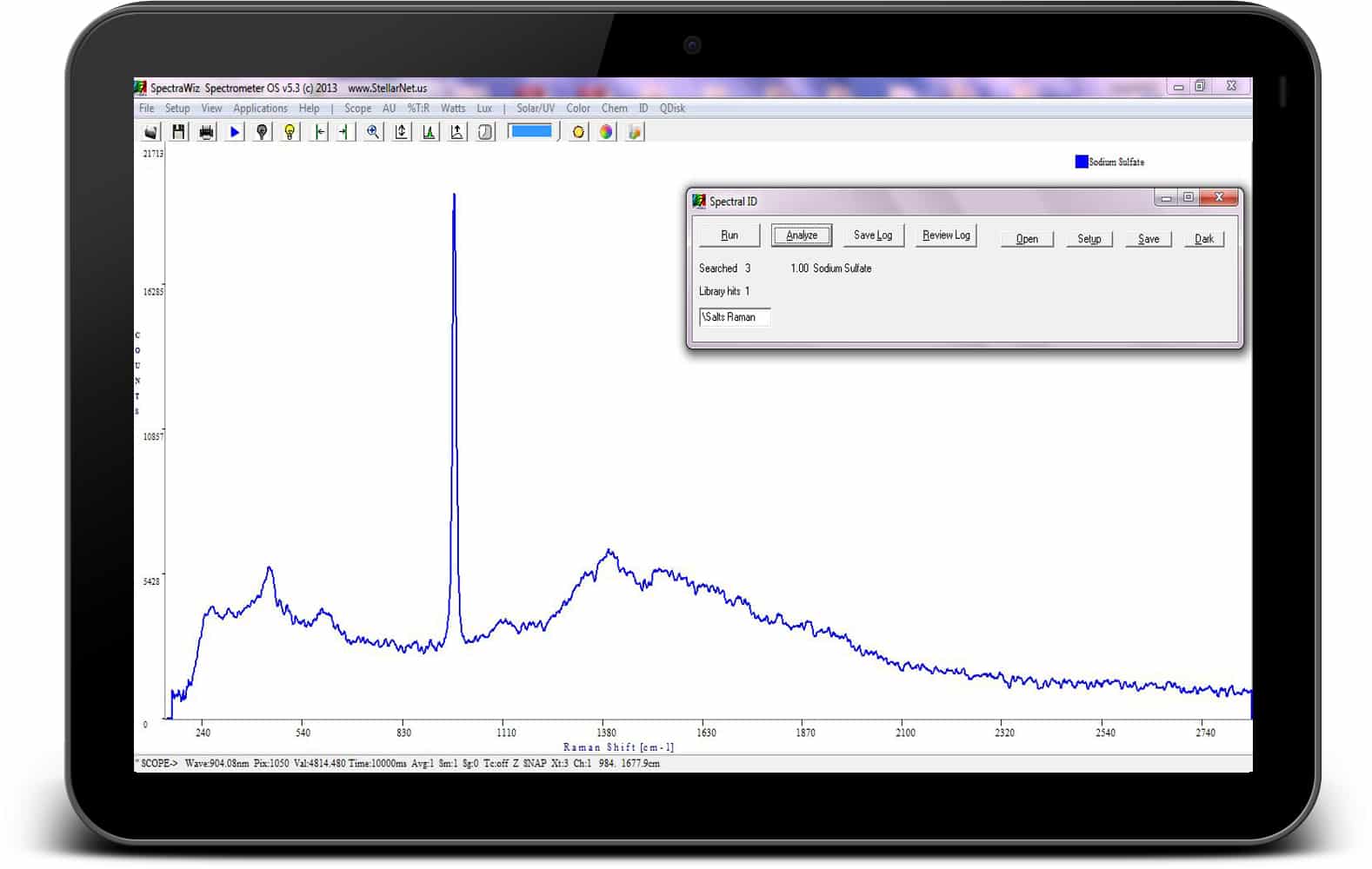This screenshot has width=1372, height=869.
Task: Open the Setup menu in the menu bar
Action: click(x=177, y=109)
